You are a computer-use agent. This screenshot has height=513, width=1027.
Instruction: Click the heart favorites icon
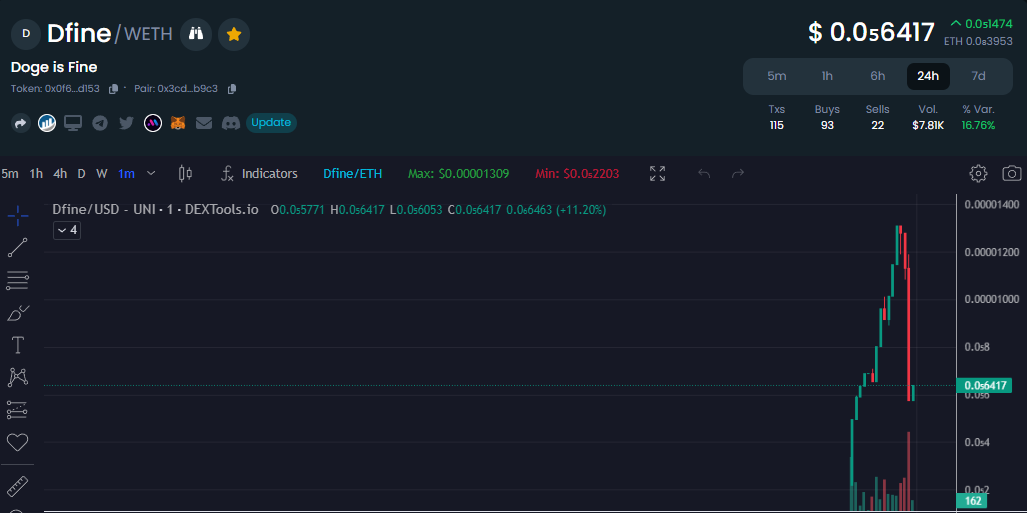coord(18,442)
